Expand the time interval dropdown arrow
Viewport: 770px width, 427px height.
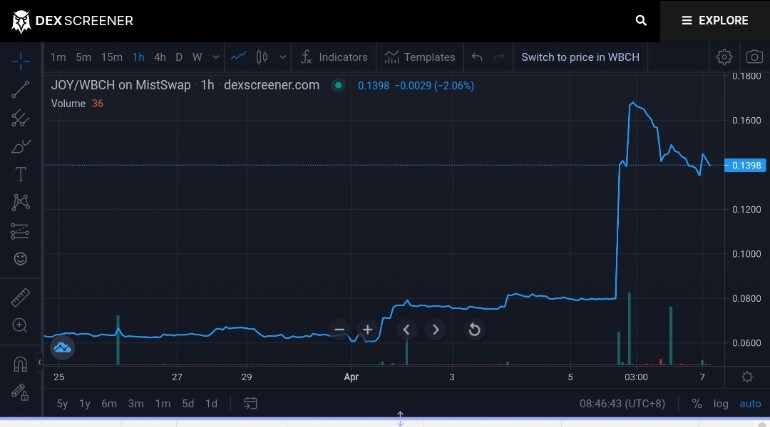click(x=216, y=57)
